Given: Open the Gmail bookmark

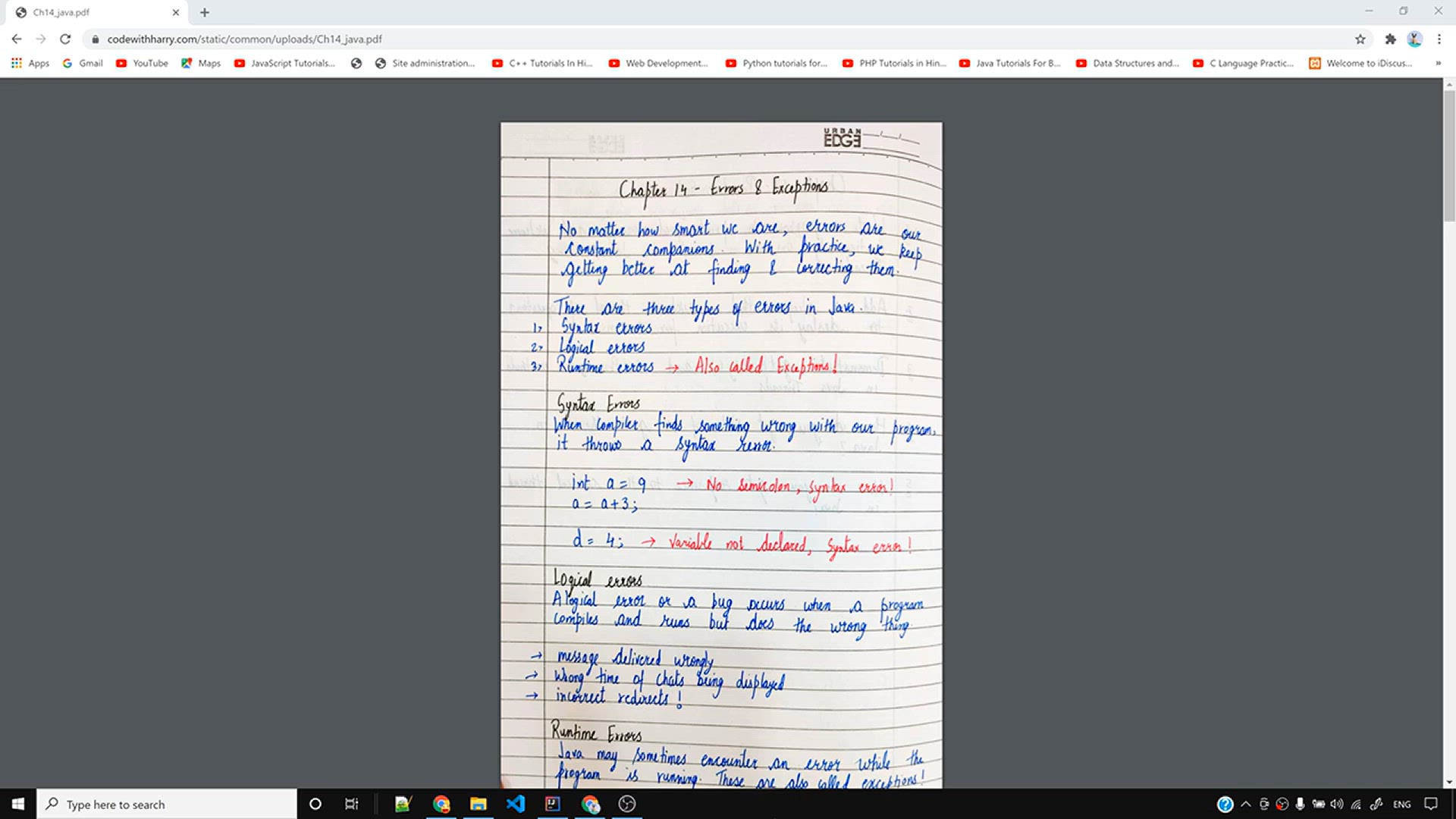Looking at the screenshot, I should coord(83,63).
